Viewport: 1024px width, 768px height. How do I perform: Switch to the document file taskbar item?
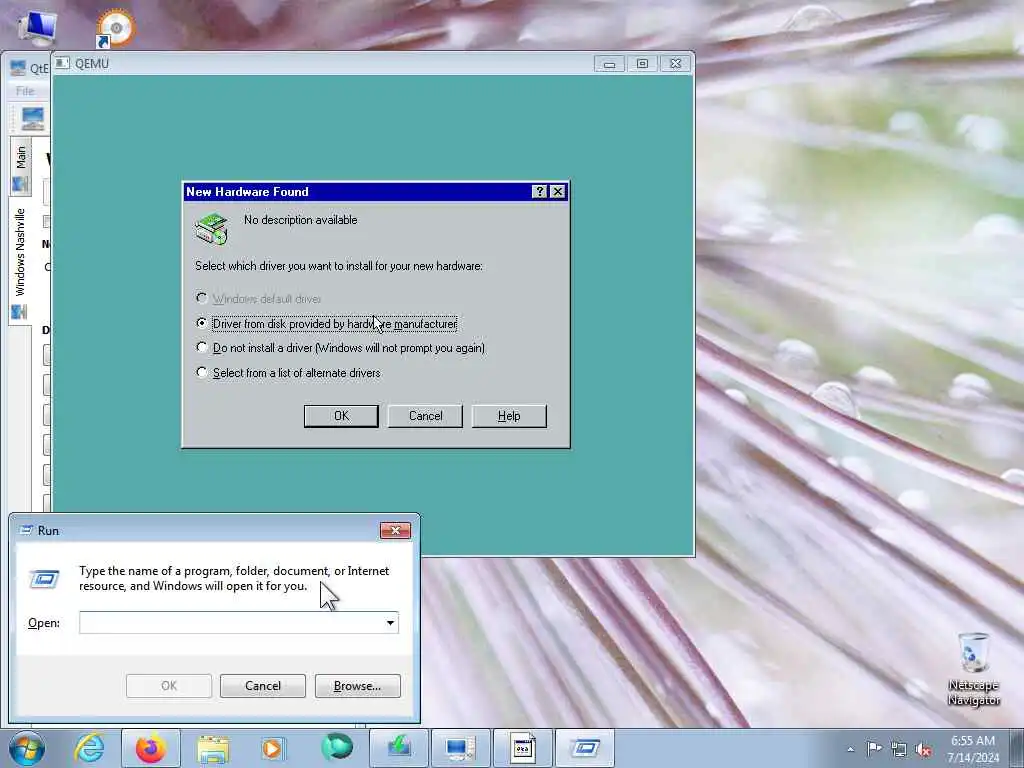tap(522, 748)
